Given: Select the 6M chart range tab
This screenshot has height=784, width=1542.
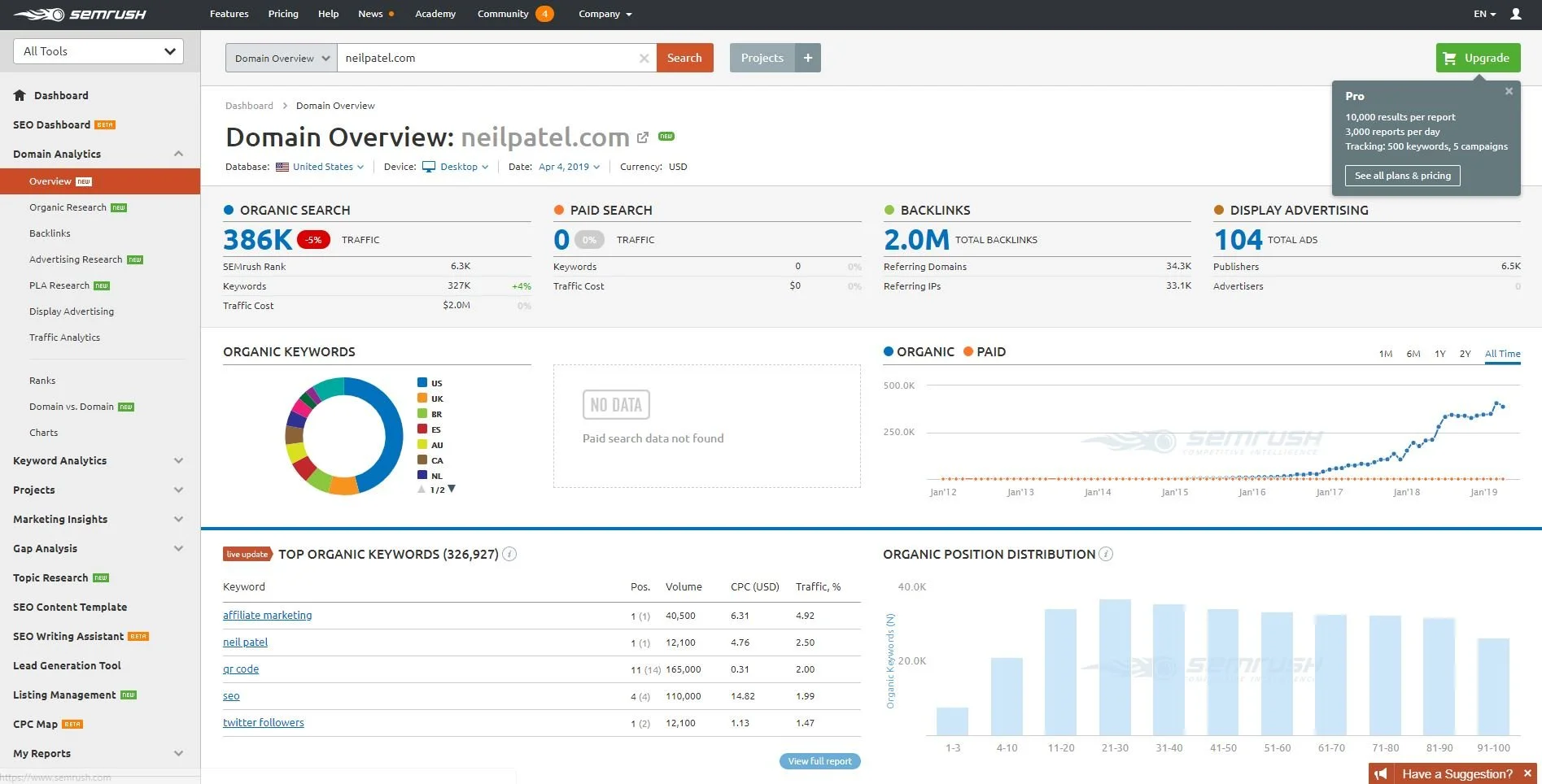Looking at the screenshot, I should pos(1413,354).
